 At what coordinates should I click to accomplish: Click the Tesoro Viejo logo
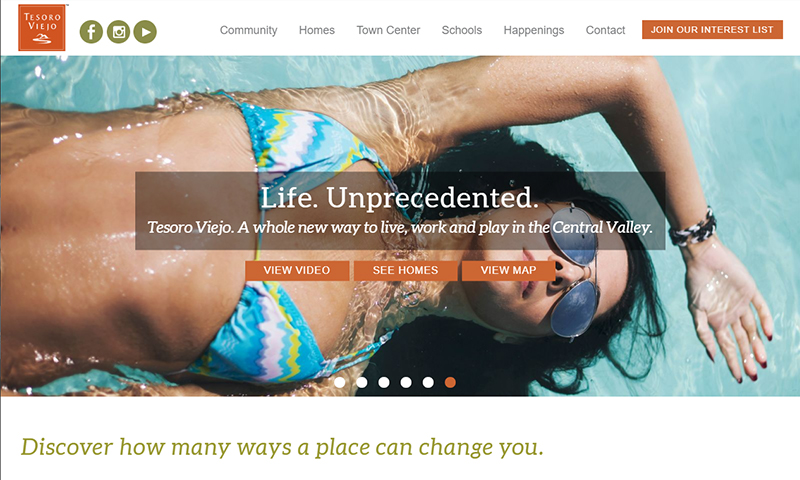click(x=42, y=28)
